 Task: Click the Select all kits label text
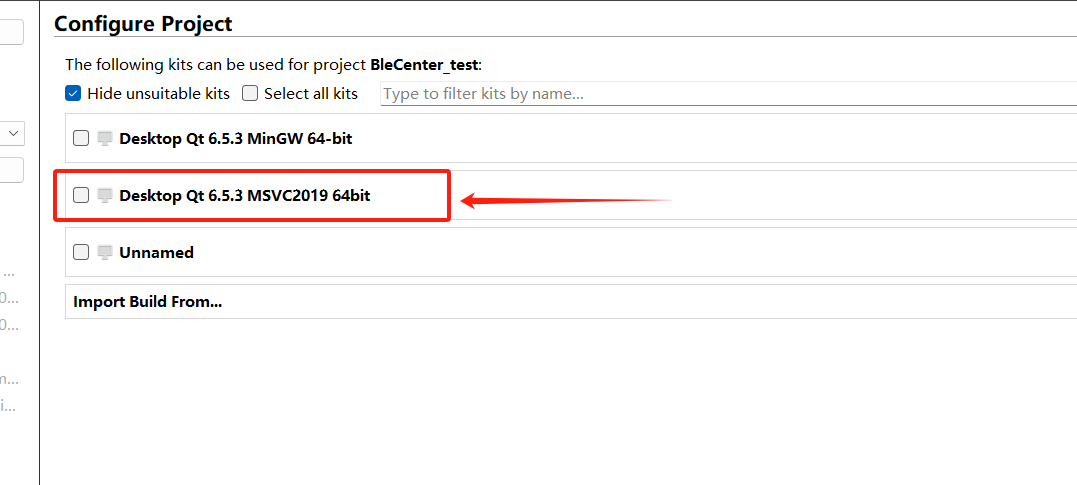(311, 93)
